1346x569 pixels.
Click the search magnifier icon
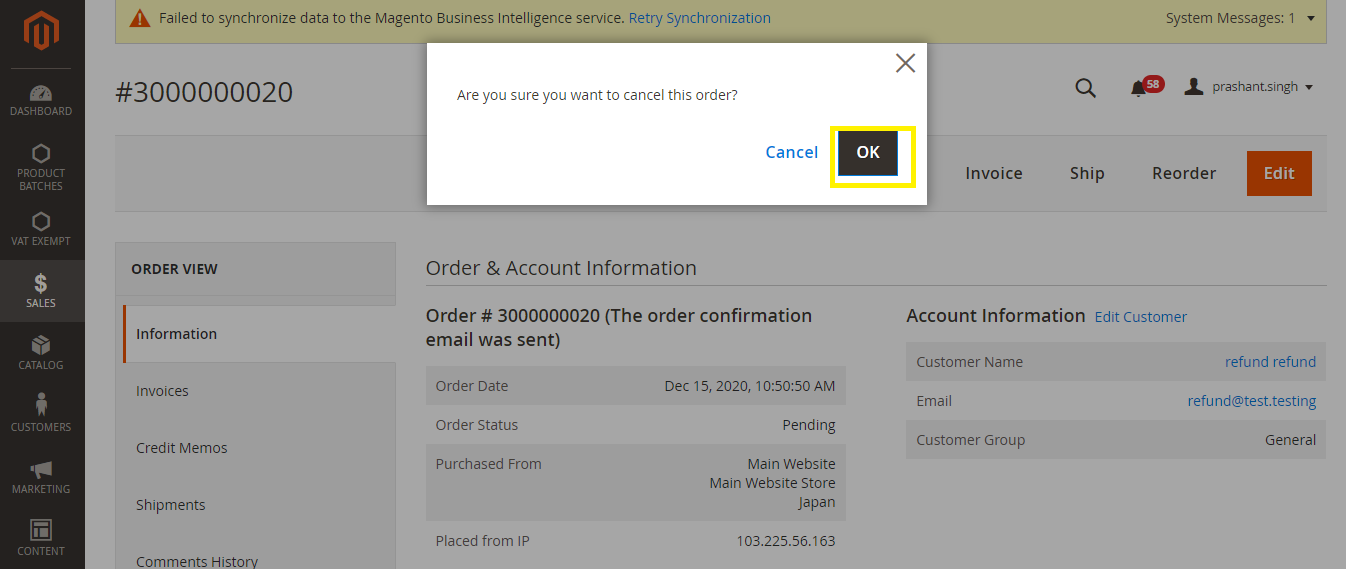tap(1085, 88)
